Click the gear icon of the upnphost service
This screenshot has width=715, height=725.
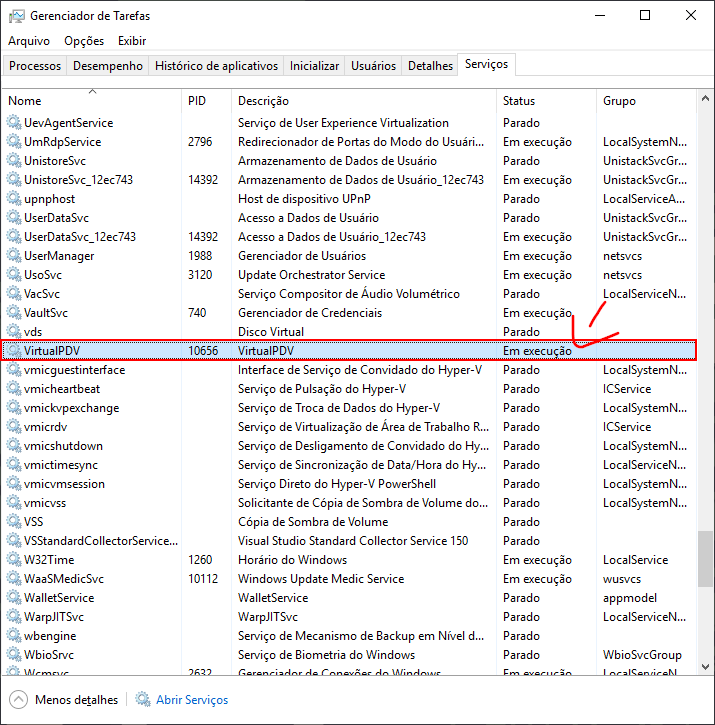(14, 199)
